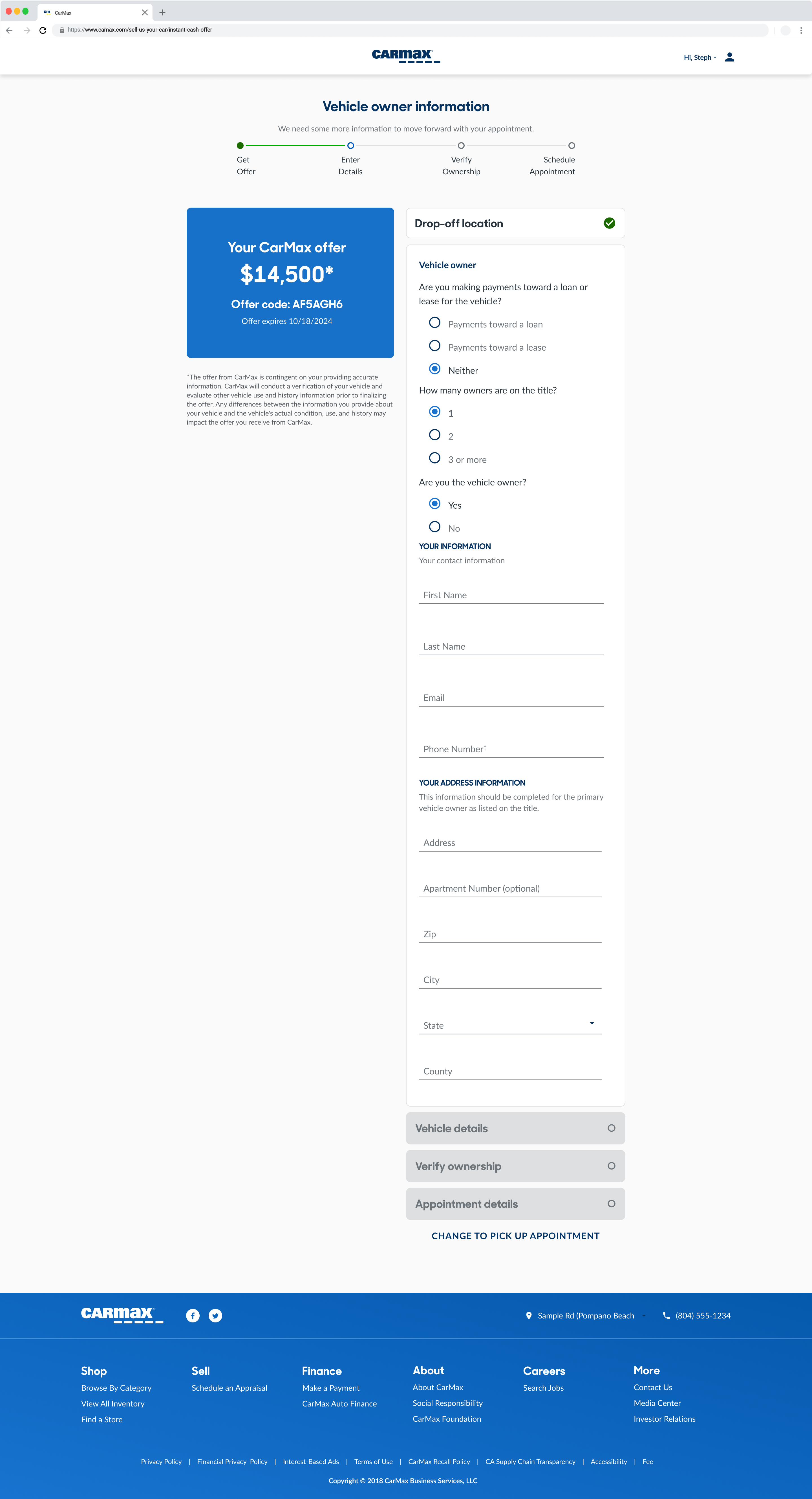Click the Email field
This screenshot has width=812, height=1499.
[511, 697]
